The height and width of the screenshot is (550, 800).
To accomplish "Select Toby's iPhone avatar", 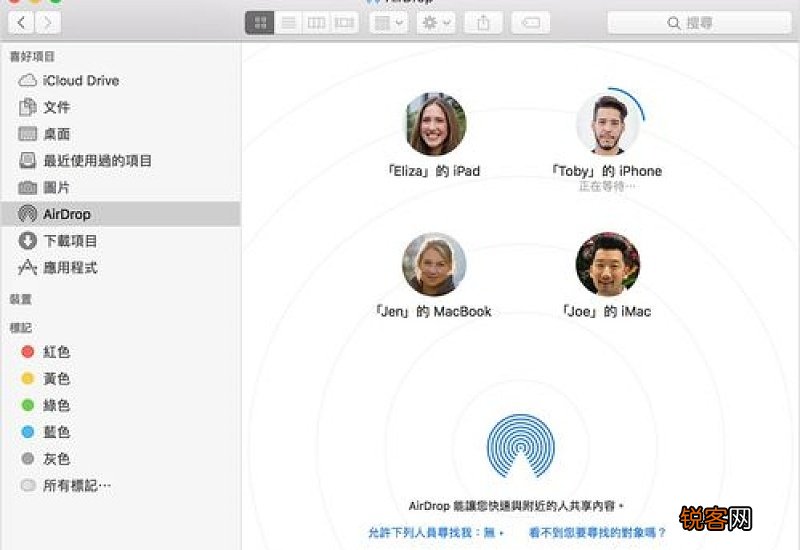I will point(607,124).
